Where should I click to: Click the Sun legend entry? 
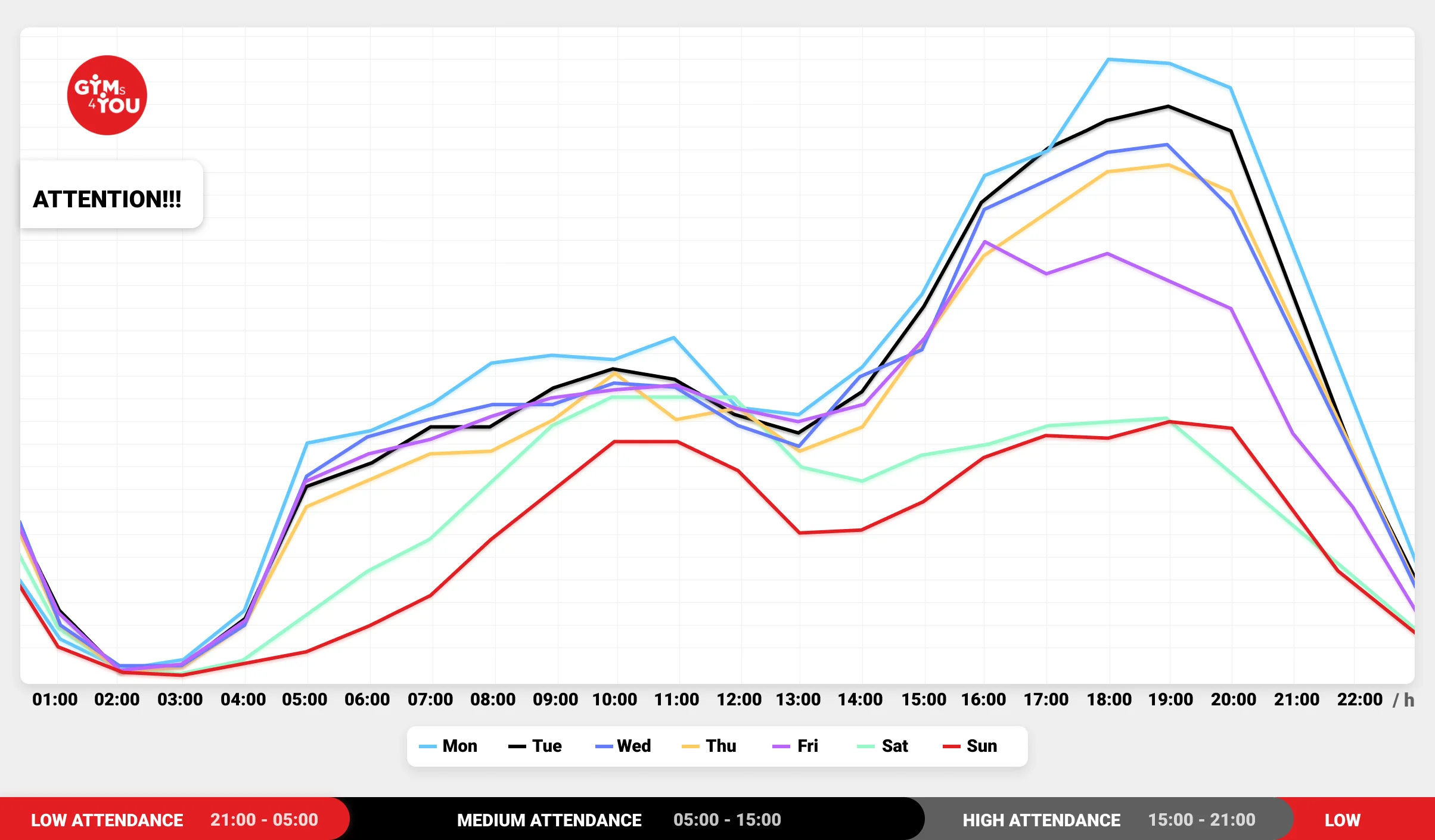(970, 746)
